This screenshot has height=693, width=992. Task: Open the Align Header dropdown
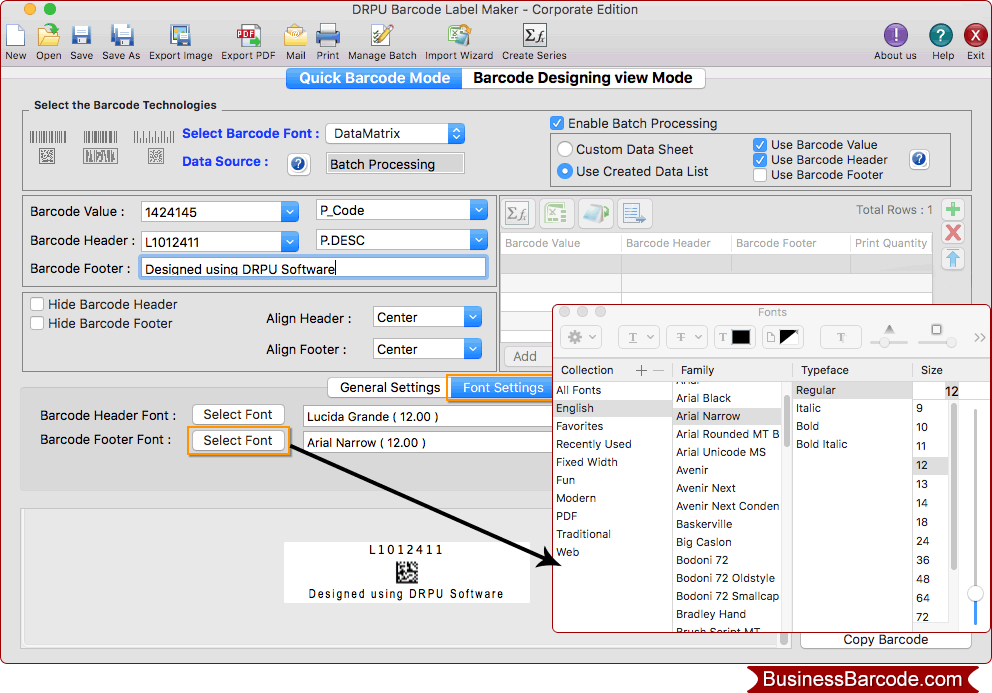click(x=427, y=317)
